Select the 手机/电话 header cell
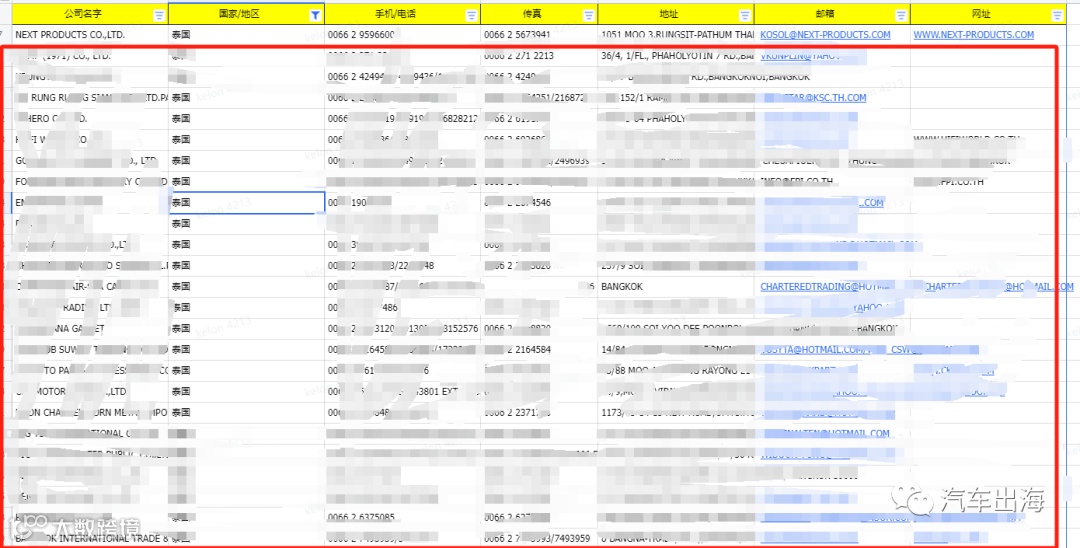This screenshot has height=548, width=1080. (x=403, y=14)
